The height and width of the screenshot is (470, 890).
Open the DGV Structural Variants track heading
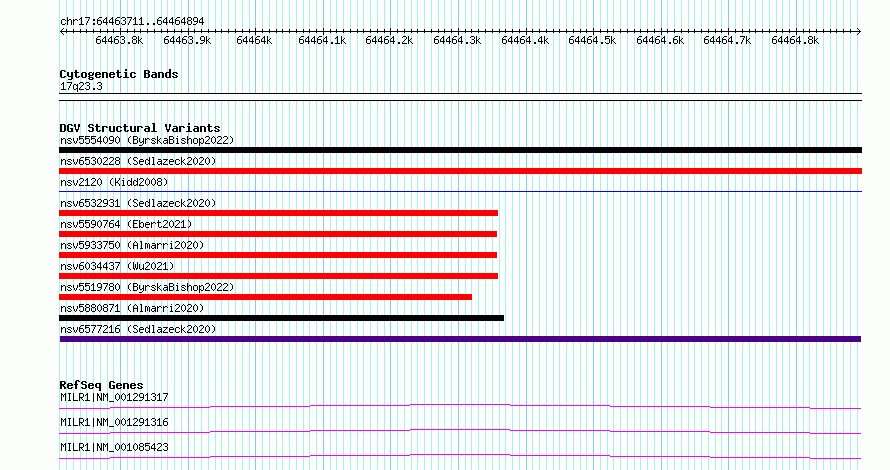[x=140, y=128]
